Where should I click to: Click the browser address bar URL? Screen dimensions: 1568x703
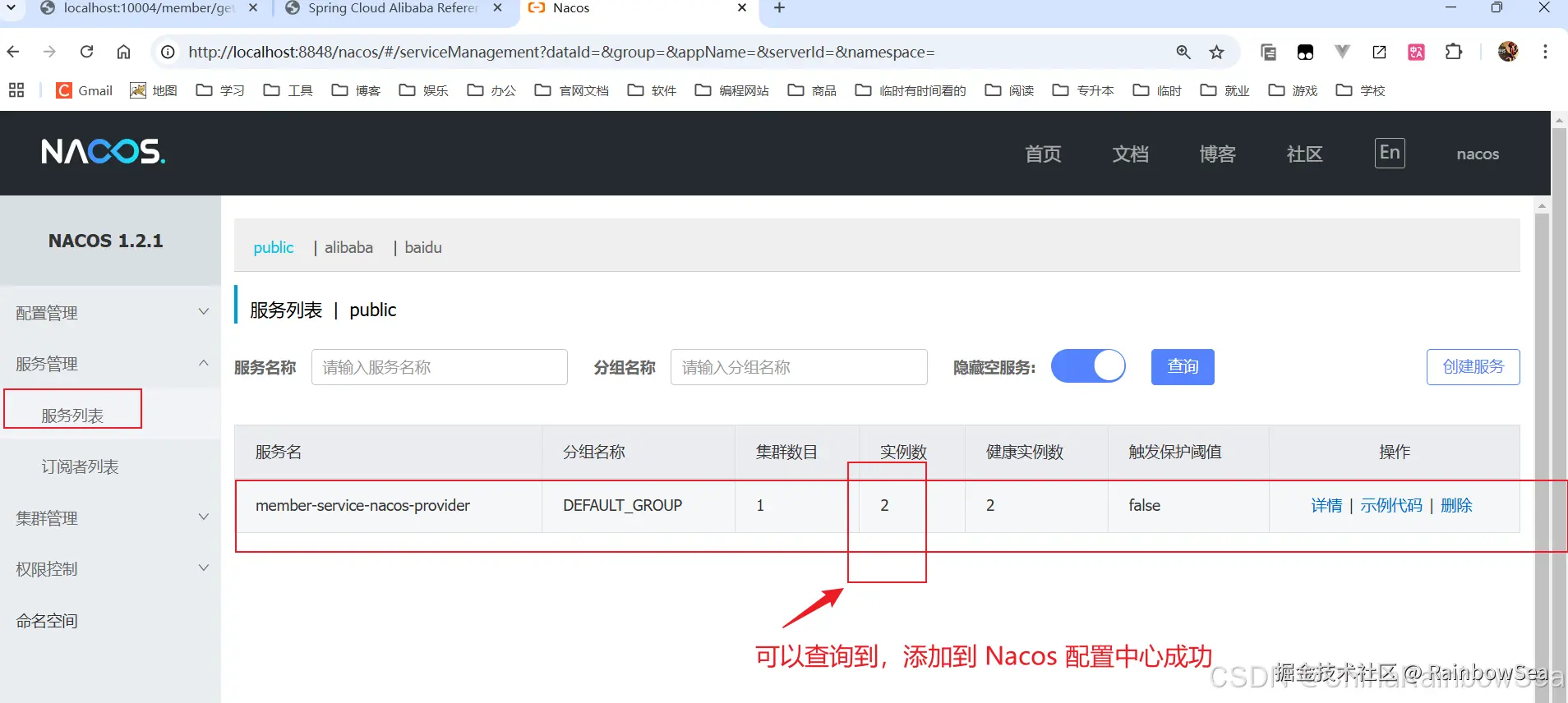pos(561,52)
